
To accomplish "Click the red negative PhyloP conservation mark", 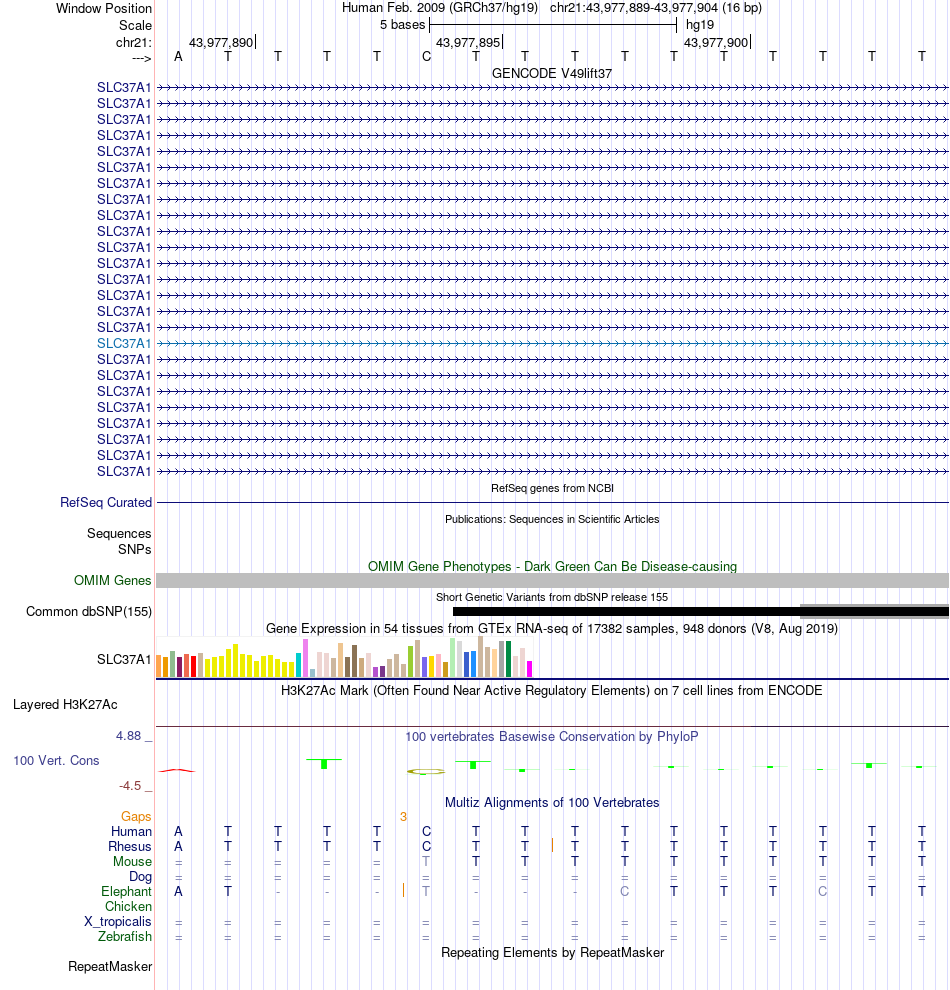I will coord(177,770).
